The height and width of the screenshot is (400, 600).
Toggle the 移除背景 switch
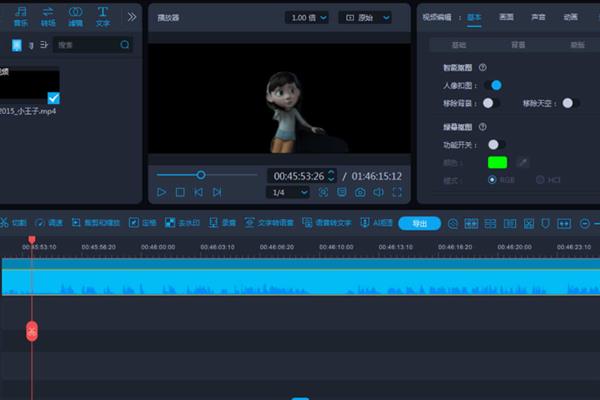click(490, 103)
